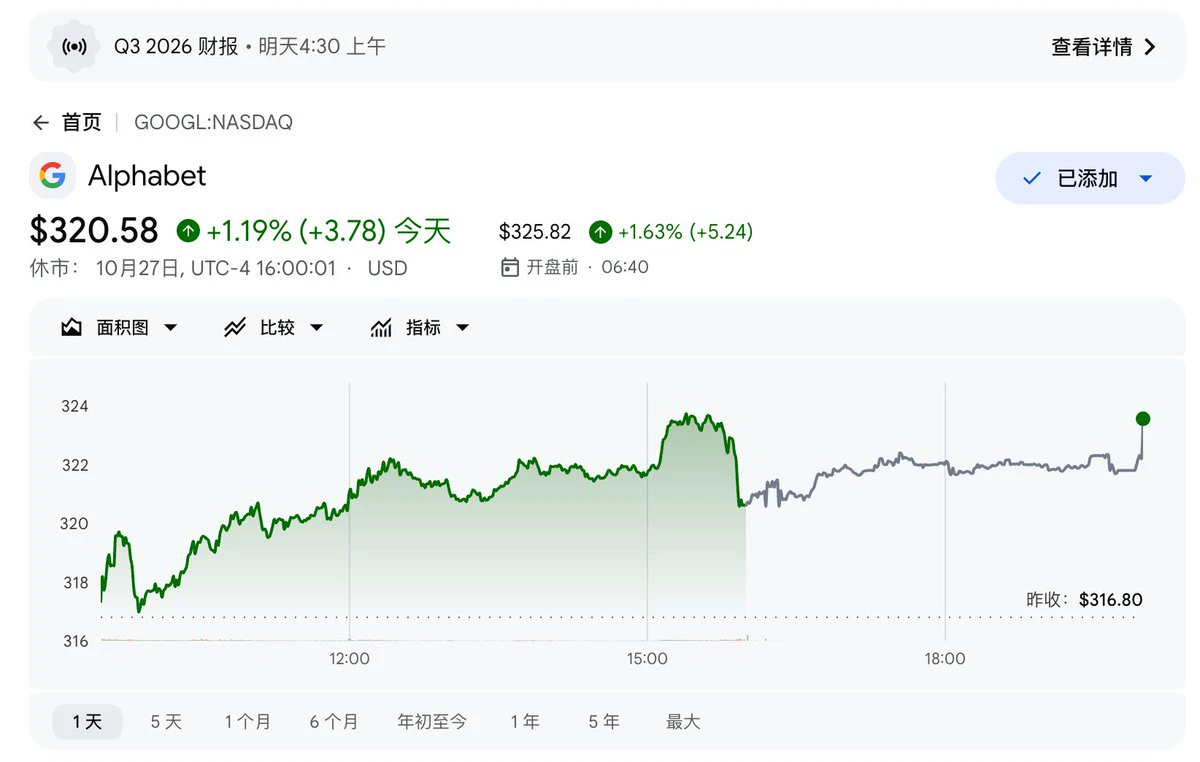Expand the 面积图 chart type dropdown arrow
This screenshot has height=762, width=1200.
[x=170, y=328]
